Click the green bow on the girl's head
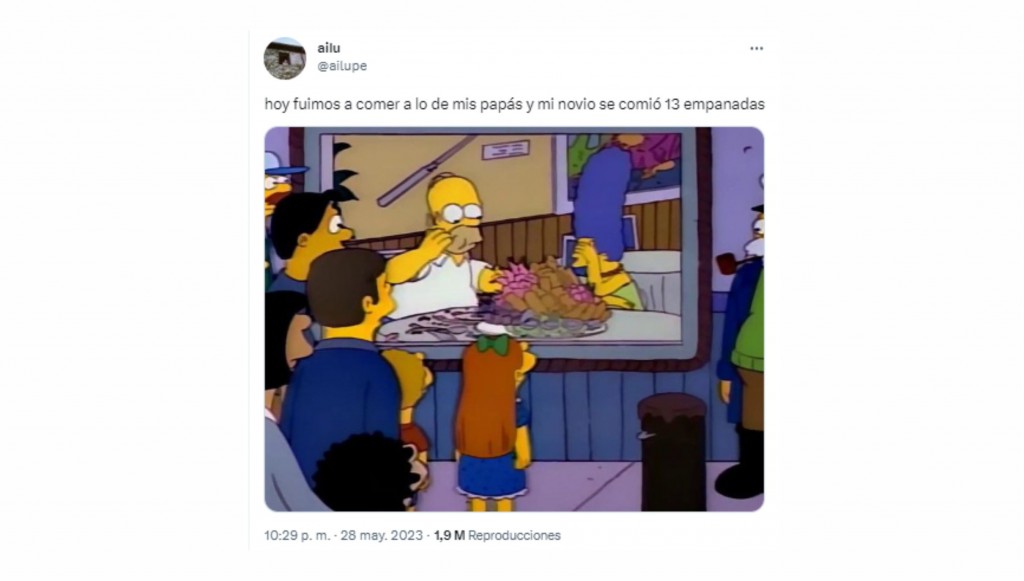Screen dimensions: 1024x581 pos(492,344)
